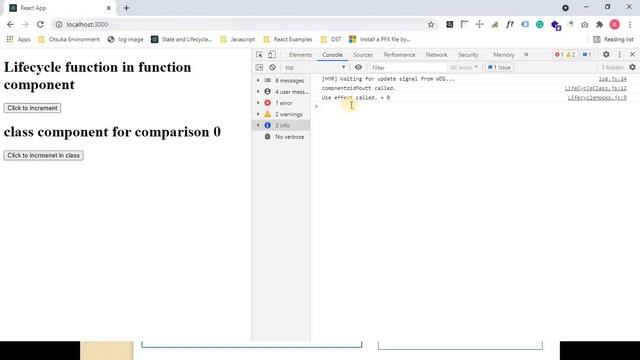
Task: Open the State and Lifecycle bookmark
Action: (x=182, y=39)
